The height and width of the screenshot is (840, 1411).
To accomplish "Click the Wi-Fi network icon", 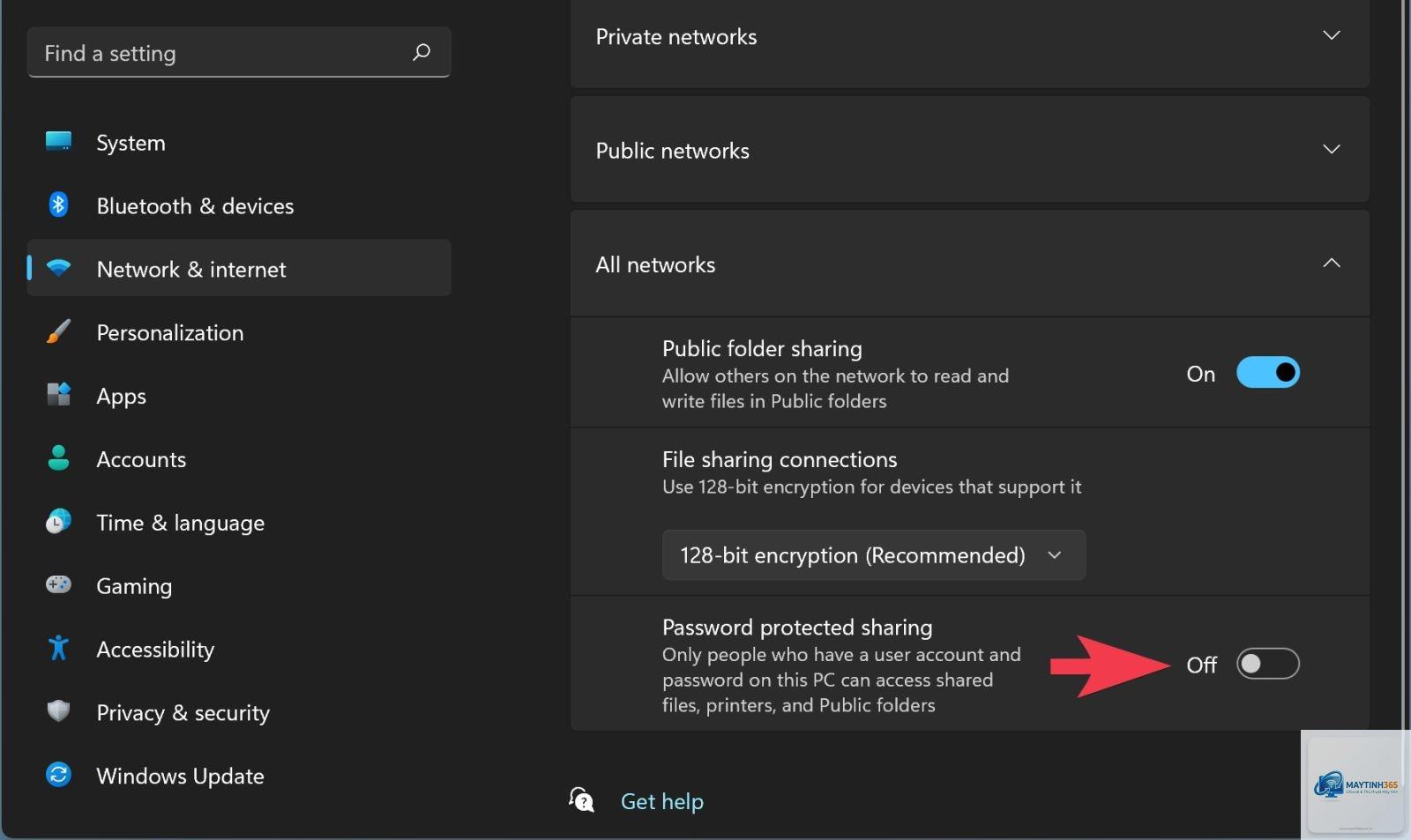I will (x=58, y=268).
